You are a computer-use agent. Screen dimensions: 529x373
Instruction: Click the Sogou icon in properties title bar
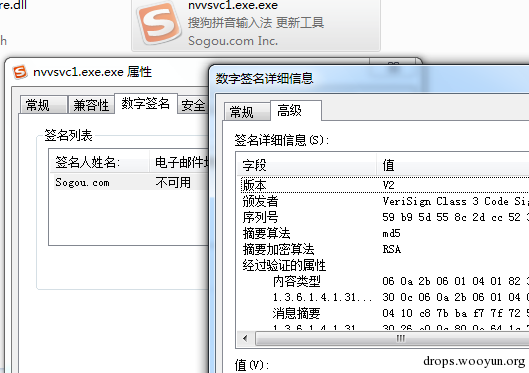[x=20, y=72]
